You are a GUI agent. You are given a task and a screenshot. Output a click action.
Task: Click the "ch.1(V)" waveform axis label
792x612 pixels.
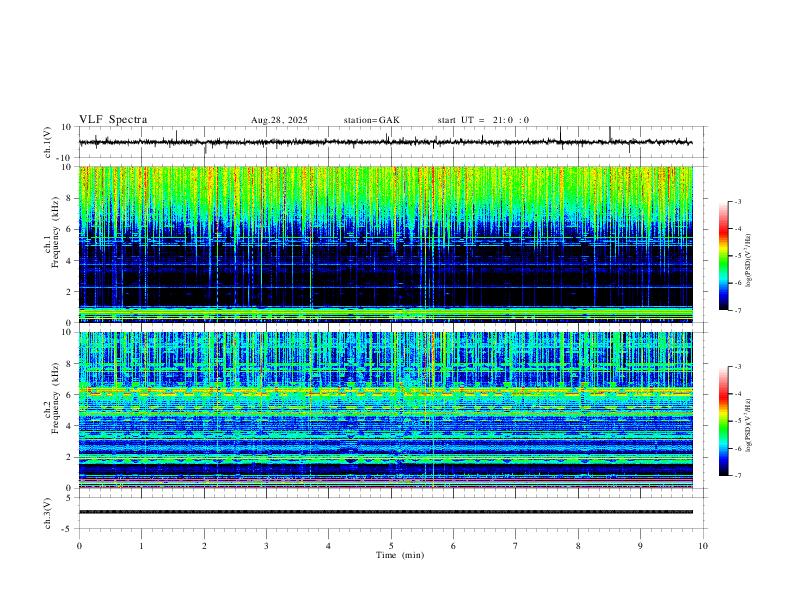[x=48, y=142]
